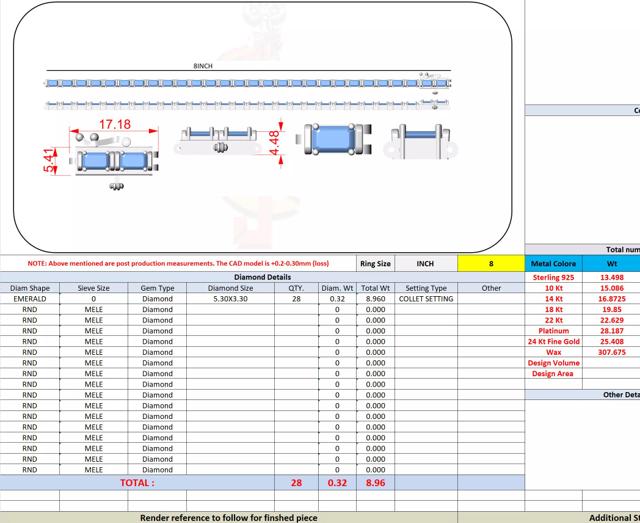The height and width of the screenshot is (523, 640).
Task: Select the QTY. column header
Action: pyautogui.click(x=296, y=288)
